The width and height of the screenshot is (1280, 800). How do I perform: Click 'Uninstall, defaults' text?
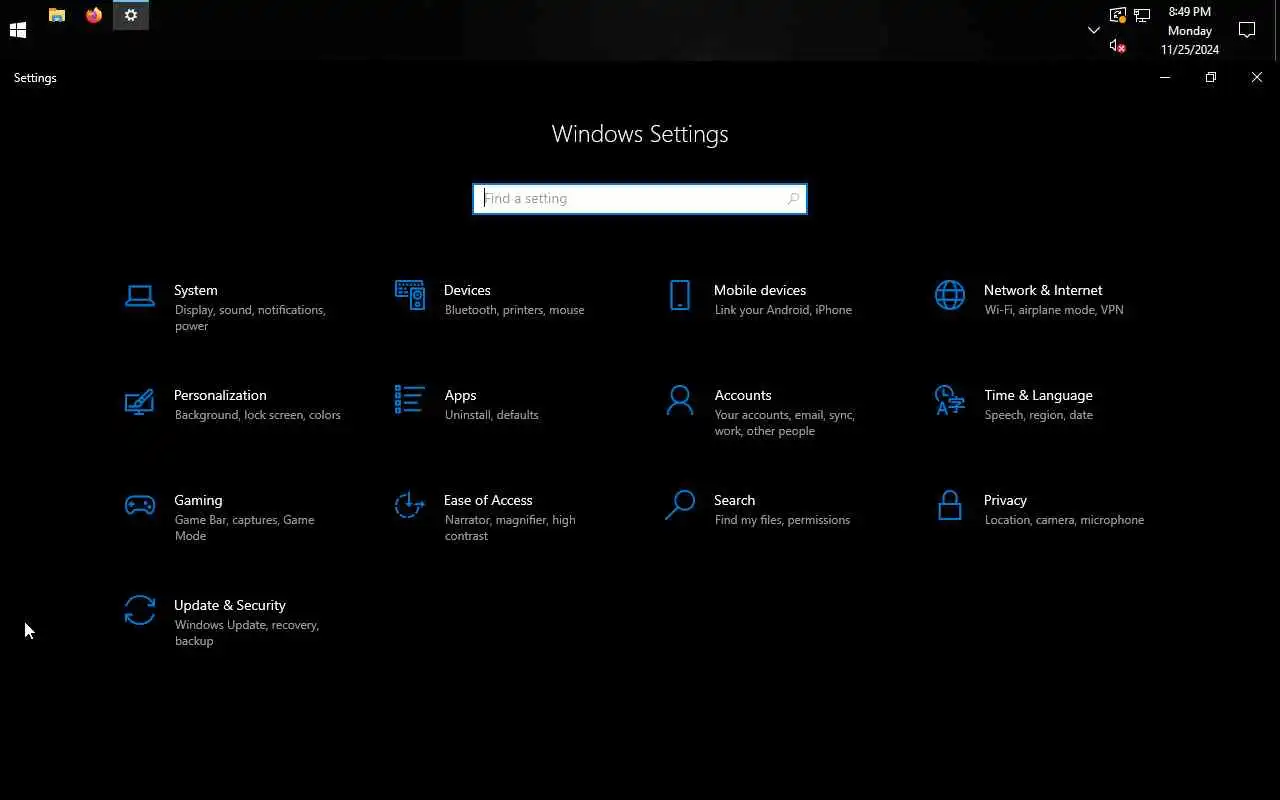[491, 415]
